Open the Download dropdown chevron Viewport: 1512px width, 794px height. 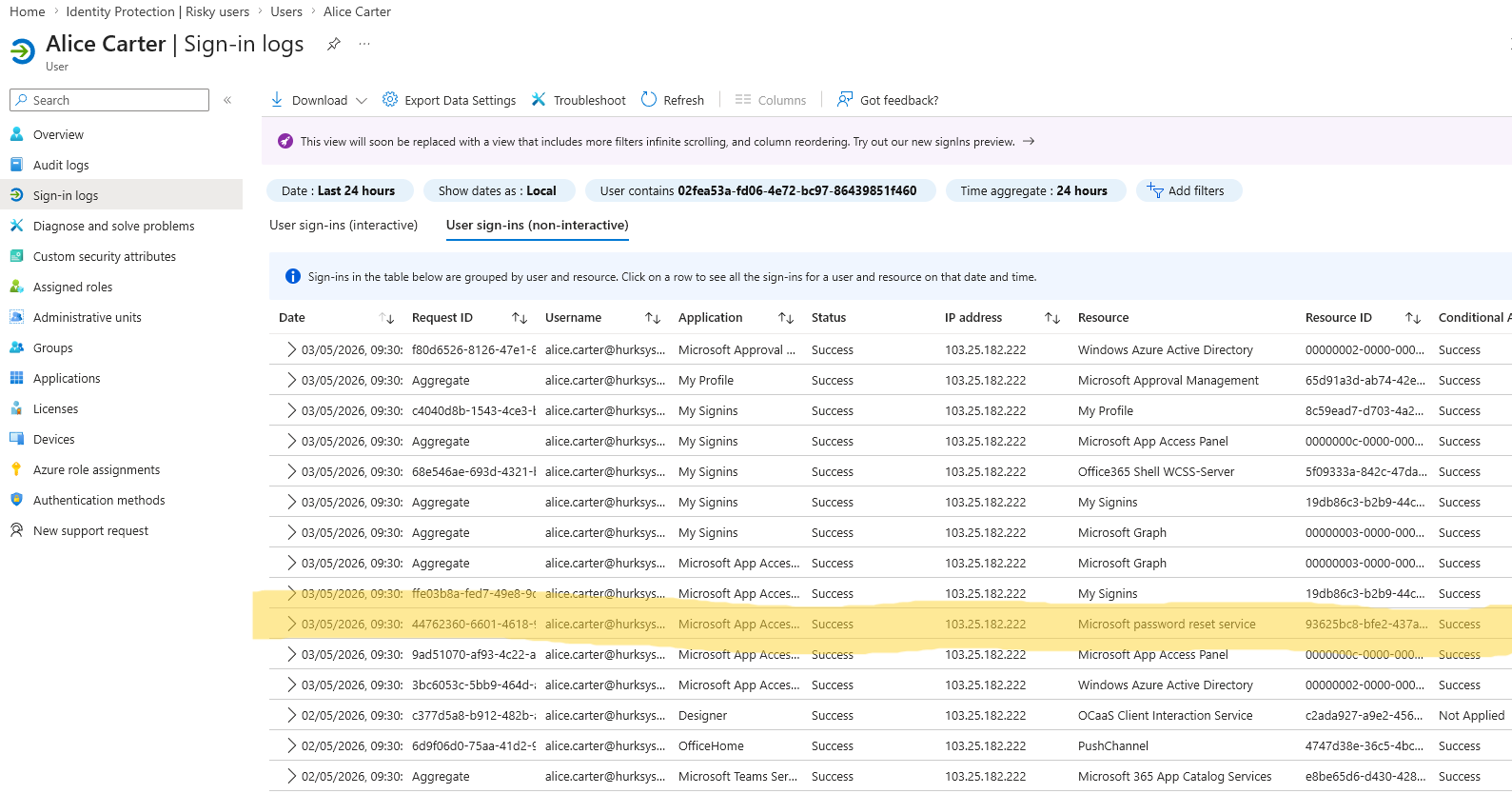pyautogui.click(x=362, y=100)
